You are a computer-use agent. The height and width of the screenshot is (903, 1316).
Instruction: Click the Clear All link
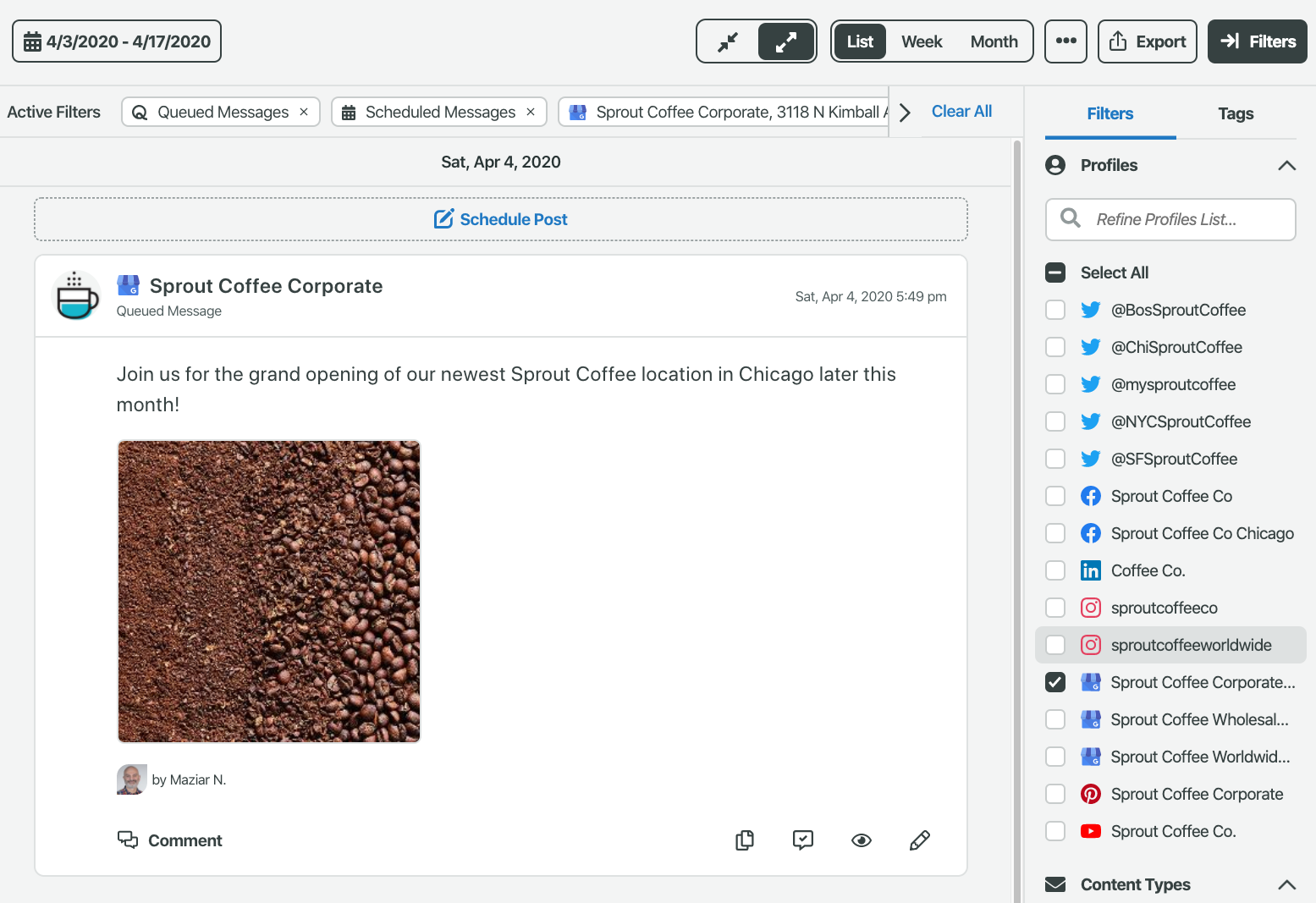(x=961, y=111)
